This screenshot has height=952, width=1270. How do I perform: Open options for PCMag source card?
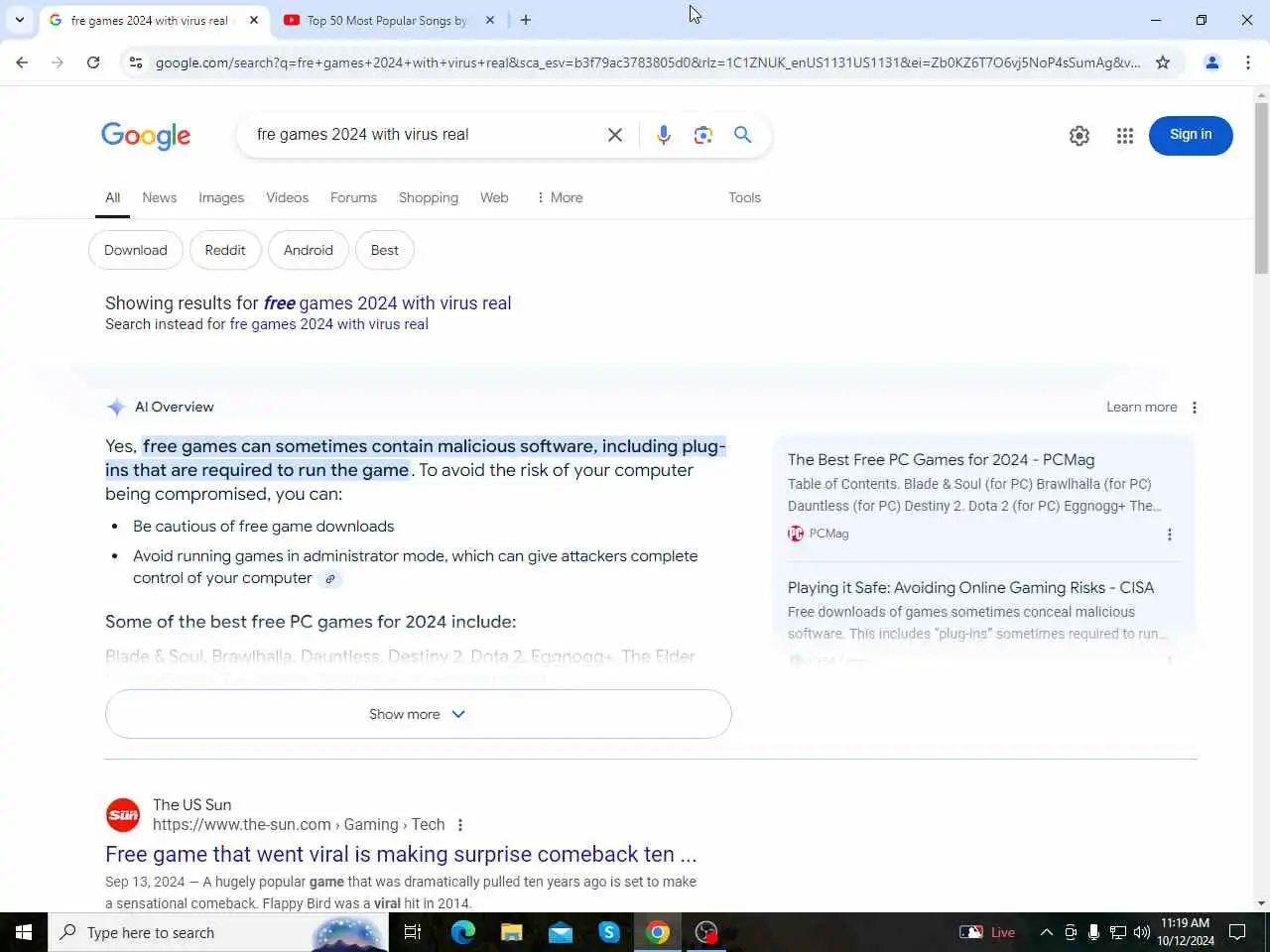click(x=1170, y=535)
